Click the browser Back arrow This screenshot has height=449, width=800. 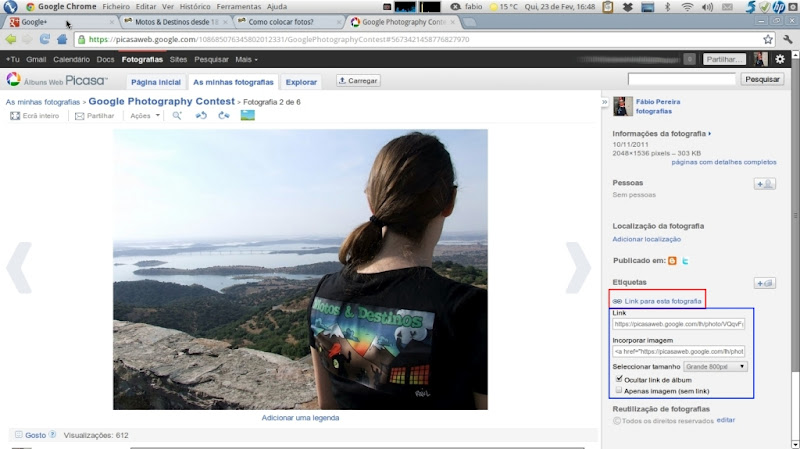11,39
